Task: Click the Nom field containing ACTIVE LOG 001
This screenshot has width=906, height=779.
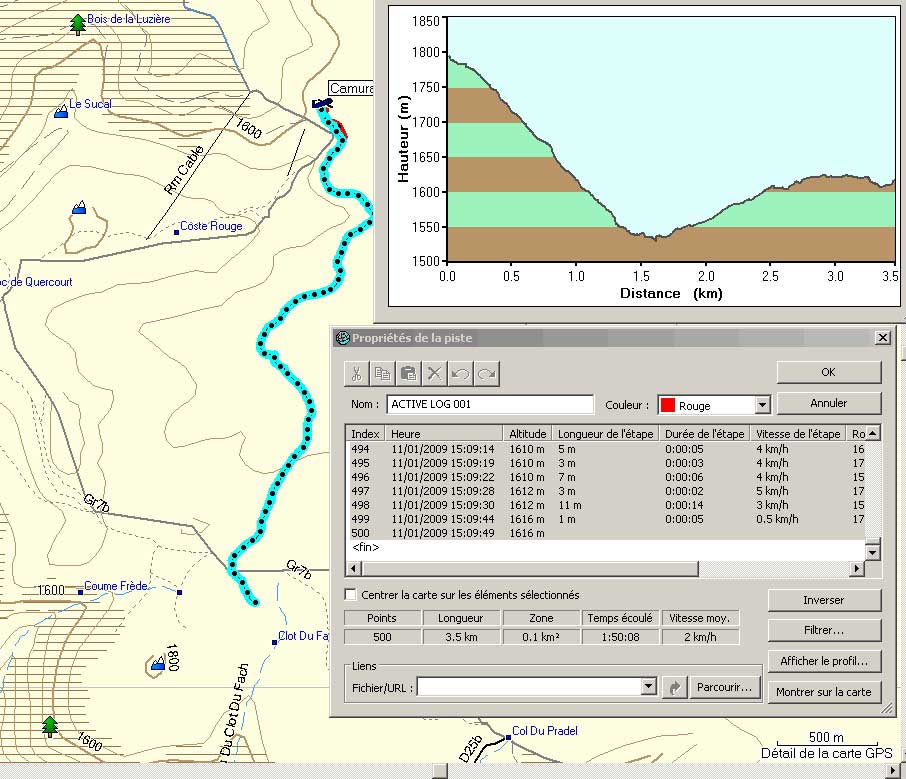Action: (490, 405)
